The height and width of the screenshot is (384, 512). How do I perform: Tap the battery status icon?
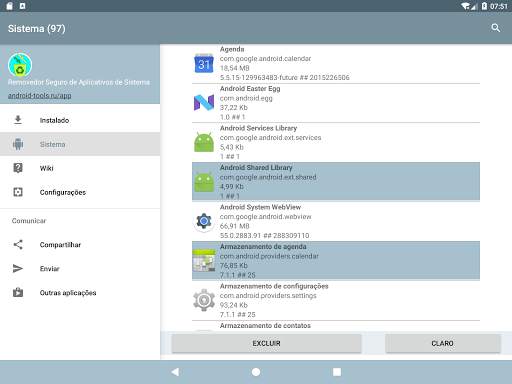pyautogui.click(x=484, y=6)
